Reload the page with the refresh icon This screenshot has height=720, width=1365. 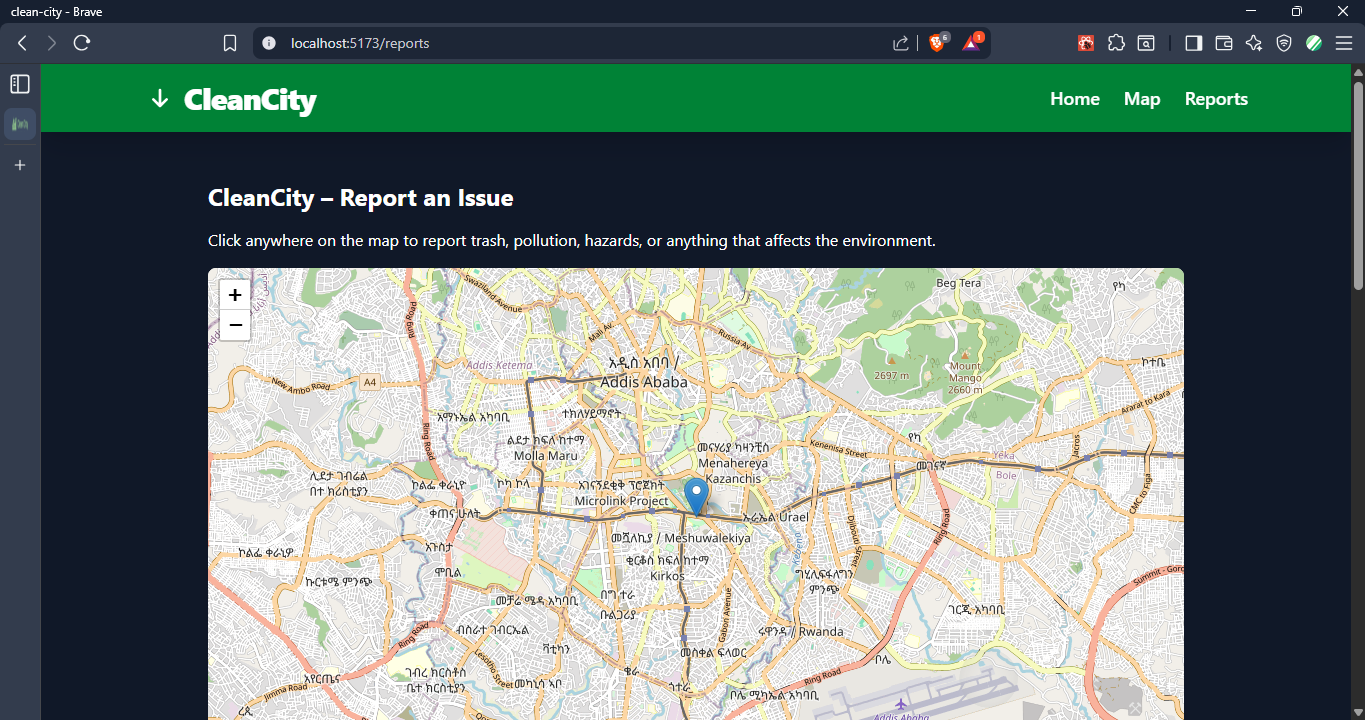tap(82, 43)
